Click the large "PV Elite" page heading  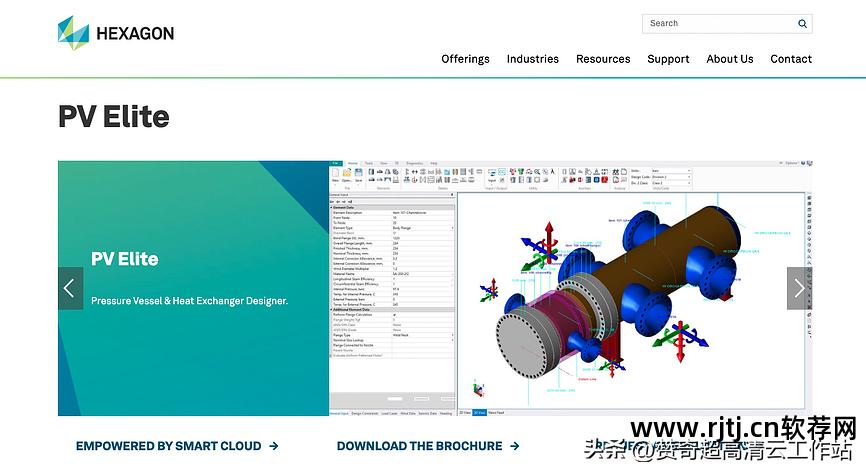pos(114,117)
